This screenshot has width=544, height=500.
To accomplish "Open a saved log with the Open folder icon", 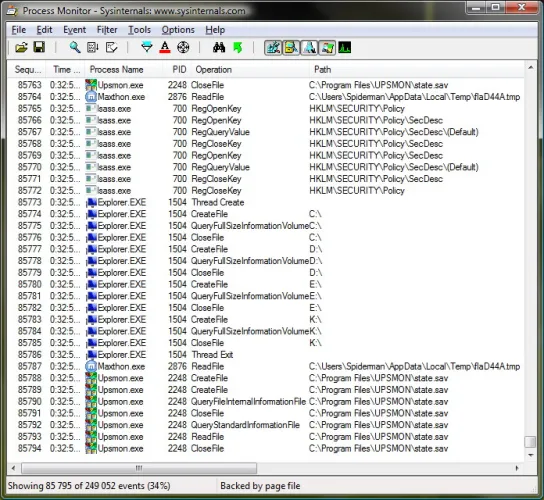I will [x=21, y=48].
